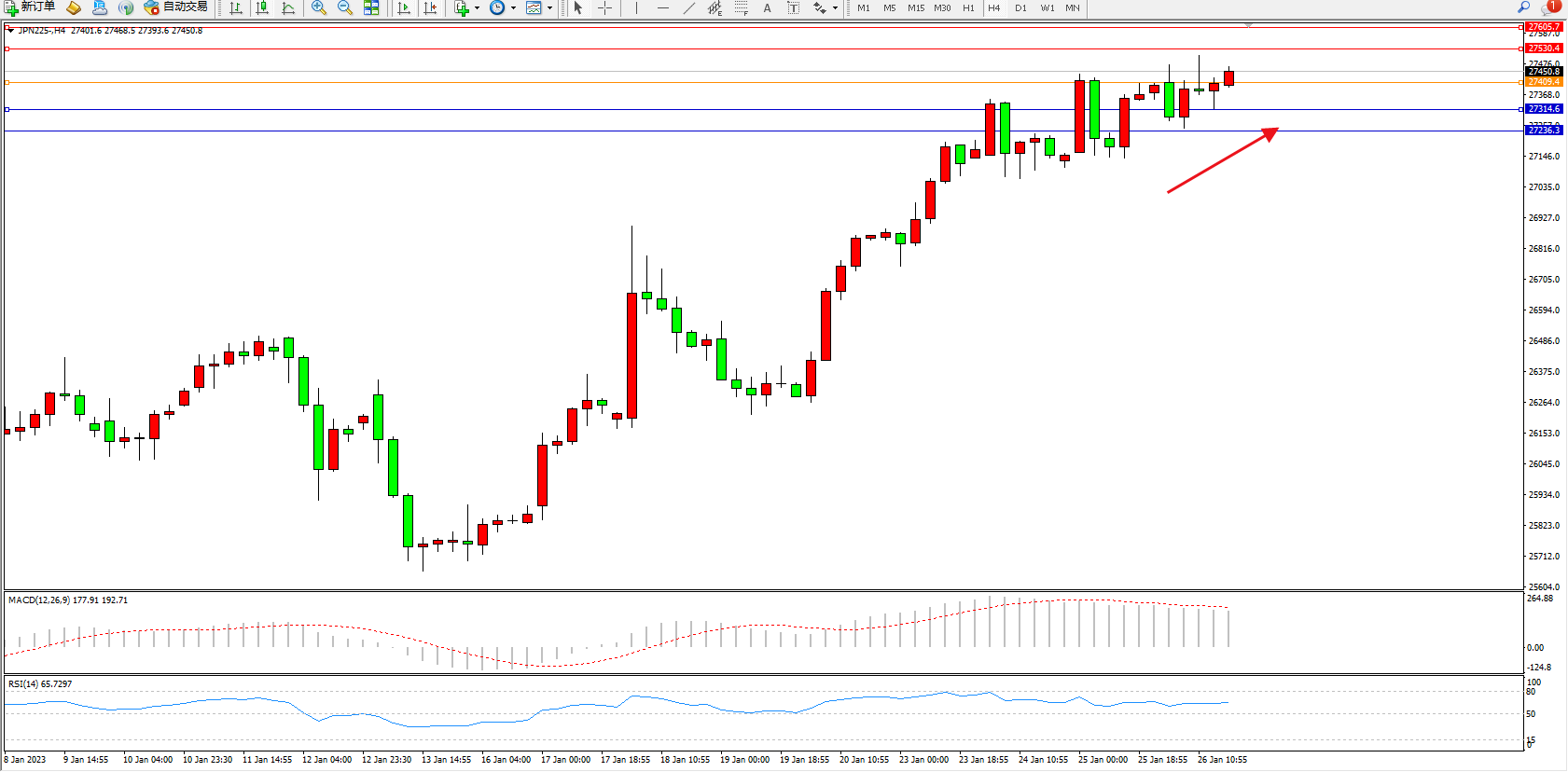Click the tile windows icon
Screen dimensions: 1568x772
click(371, 8)
